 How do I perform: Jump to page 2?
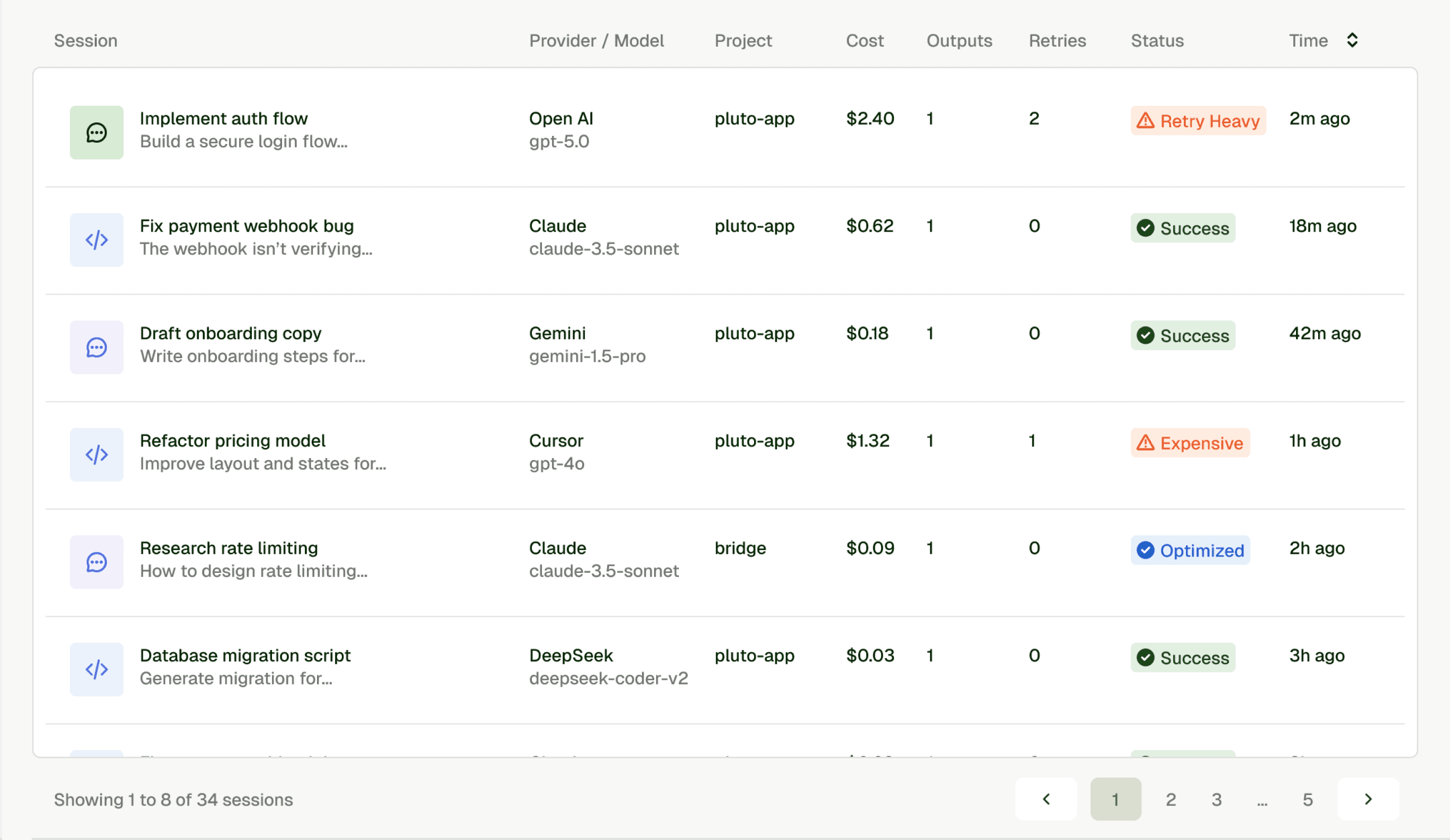(x=1171, y=800)
